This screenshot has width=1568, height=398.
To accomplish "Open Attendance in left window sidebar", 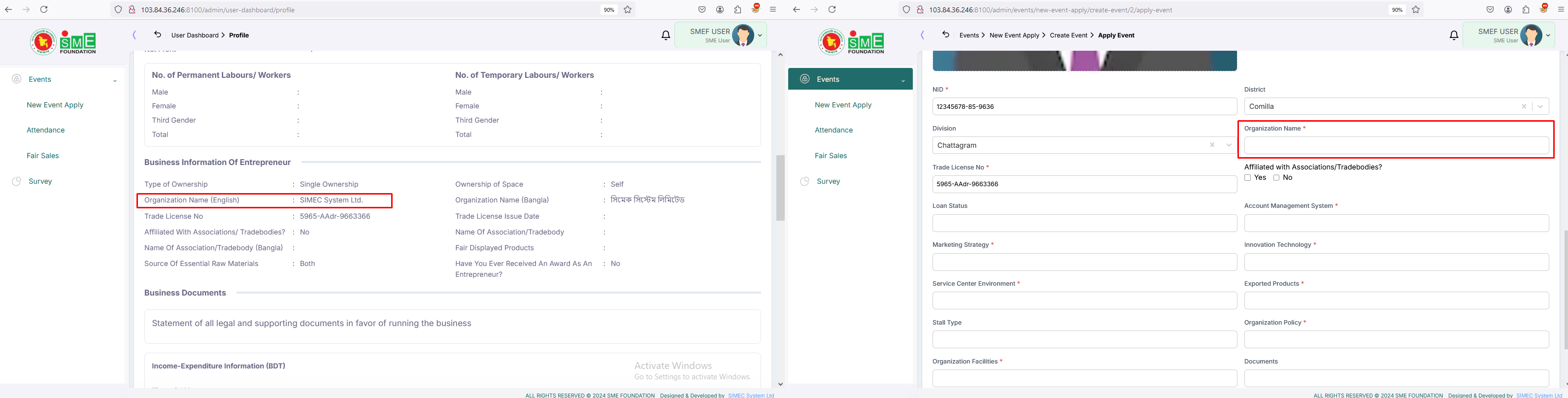I will click(x=46, y=130).
